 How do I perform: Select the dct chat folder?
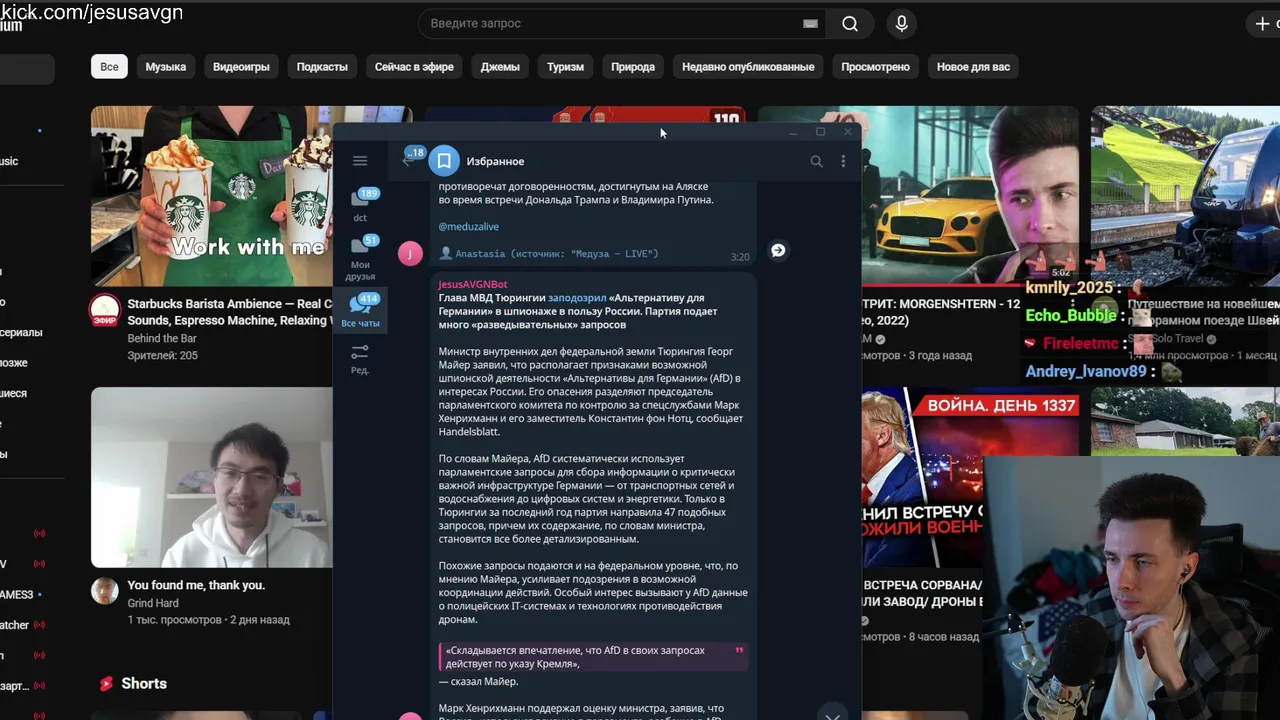coord(360,205)
